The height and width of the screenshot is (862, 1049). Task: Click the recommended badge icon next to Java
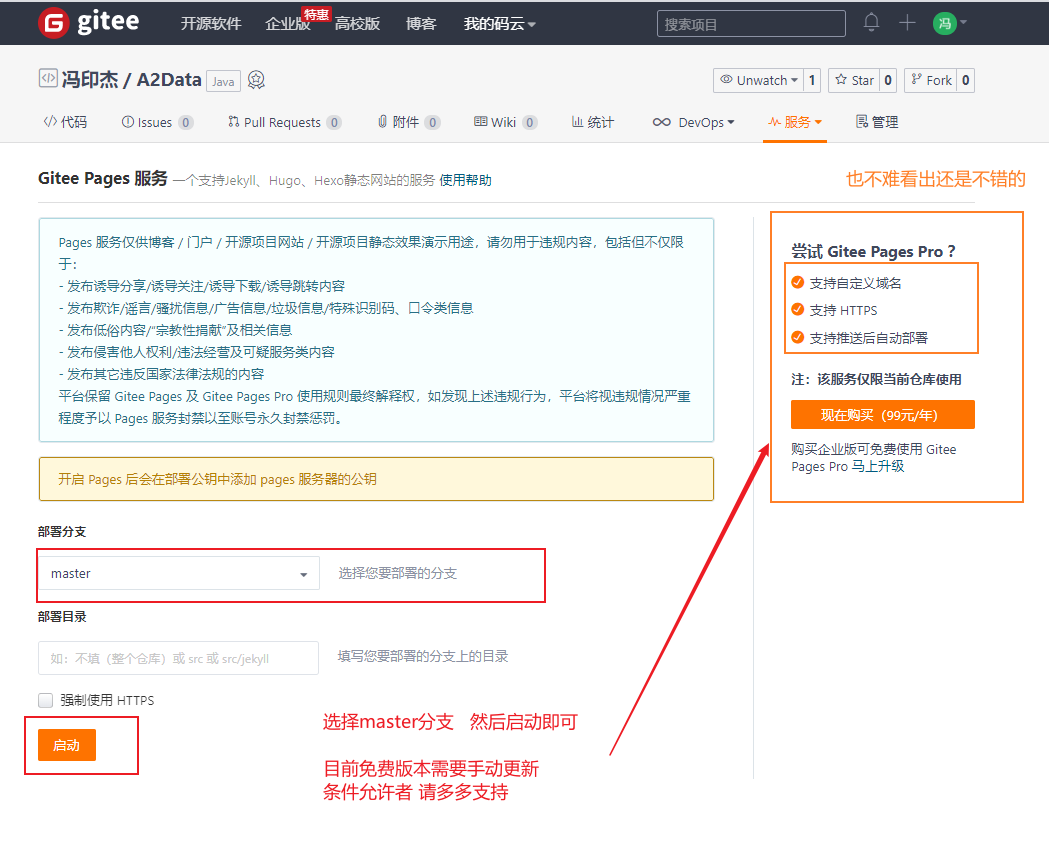256,80
